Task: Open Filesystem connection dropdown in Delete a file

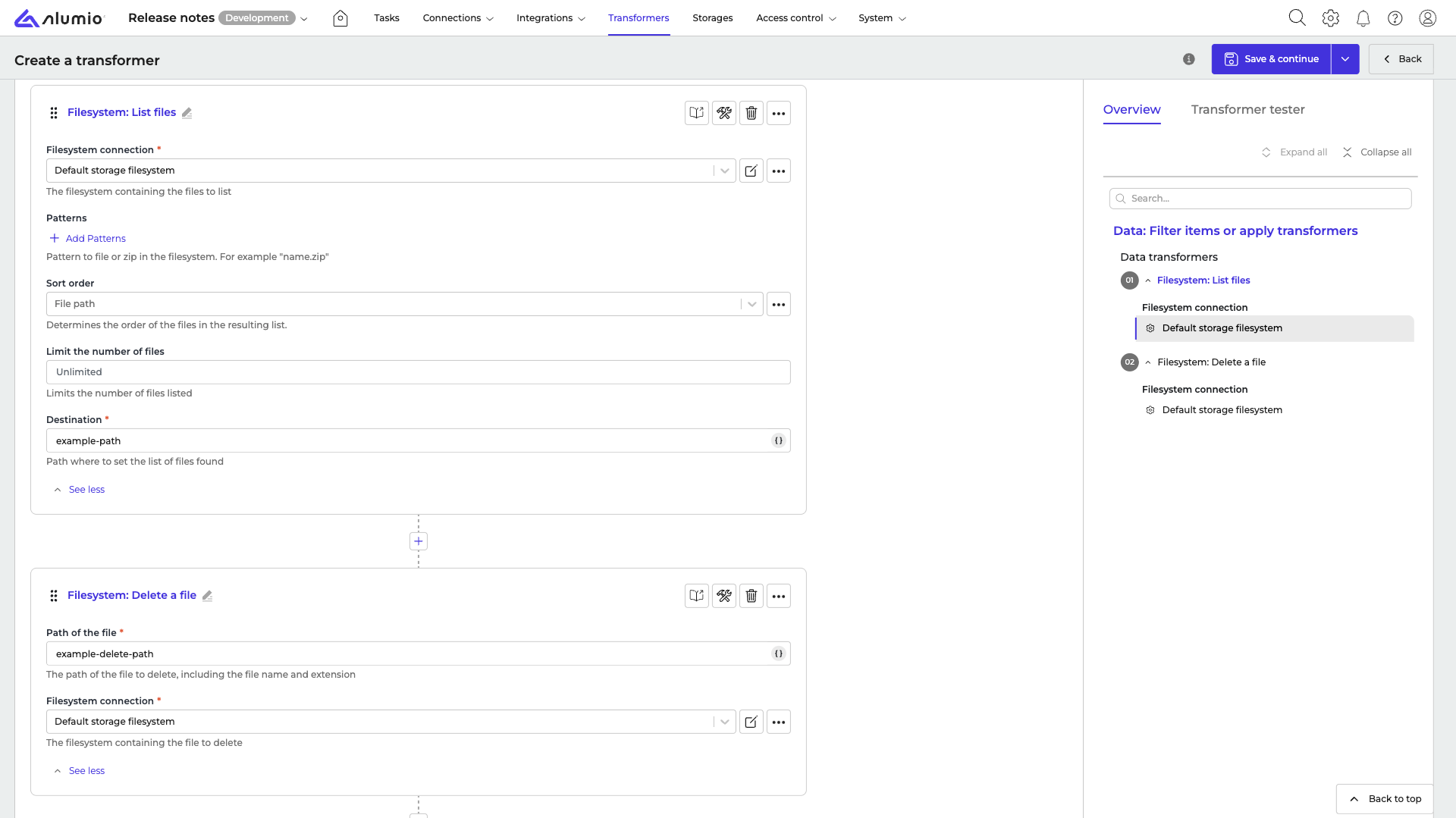Action: (x=391, y=722)
